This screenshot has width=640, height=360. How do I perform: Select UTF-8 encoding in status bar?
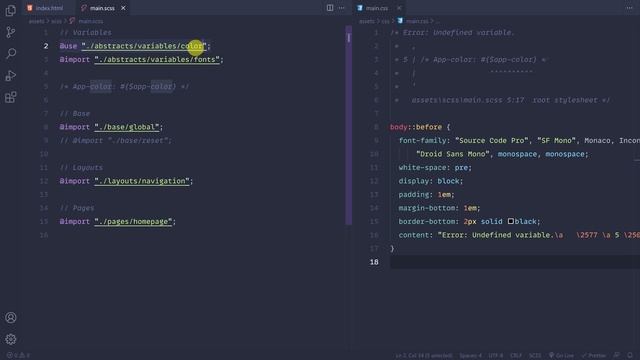pyautogui.click(x=496, y=355)
